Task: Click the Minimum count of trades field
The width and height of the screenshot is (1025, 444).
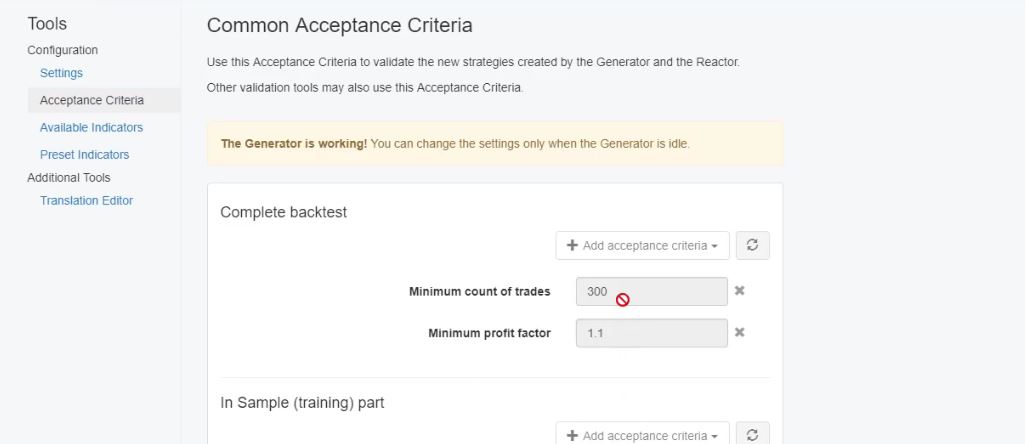Action: [651, 292]
